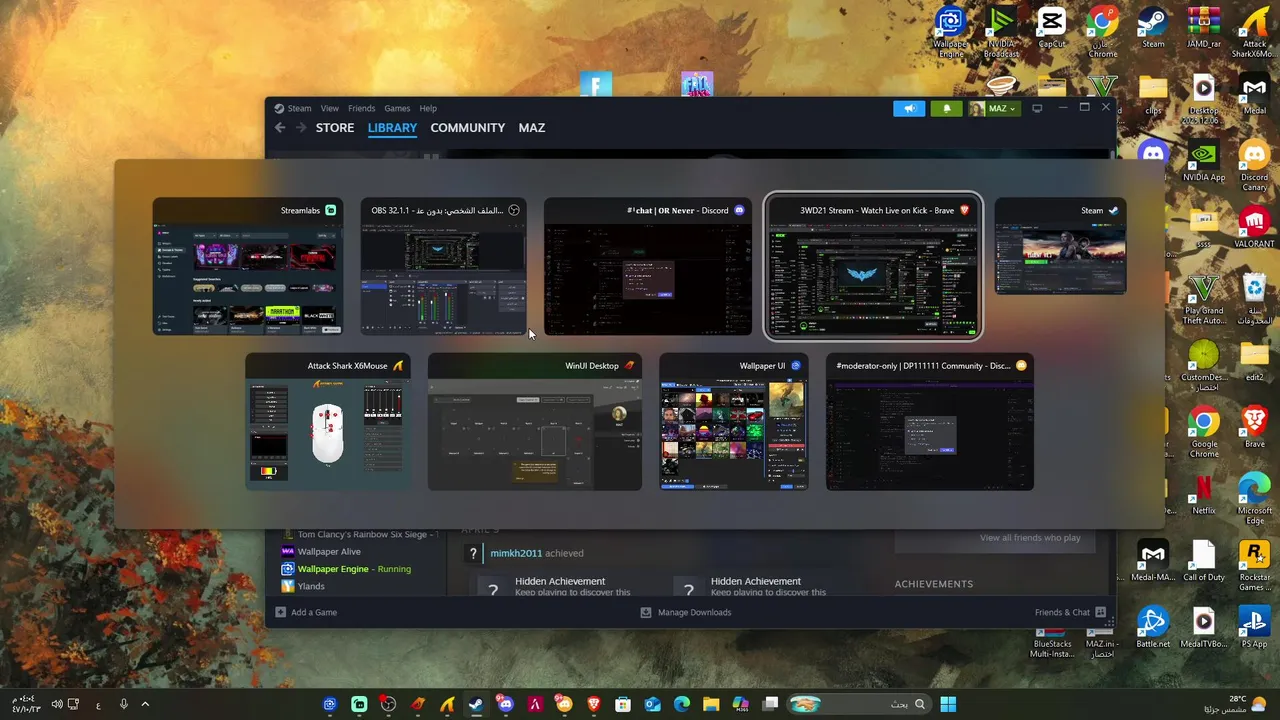1280x720 pixels.
Task: Open the Friends menu in Steam
Action: click(362, 108)
